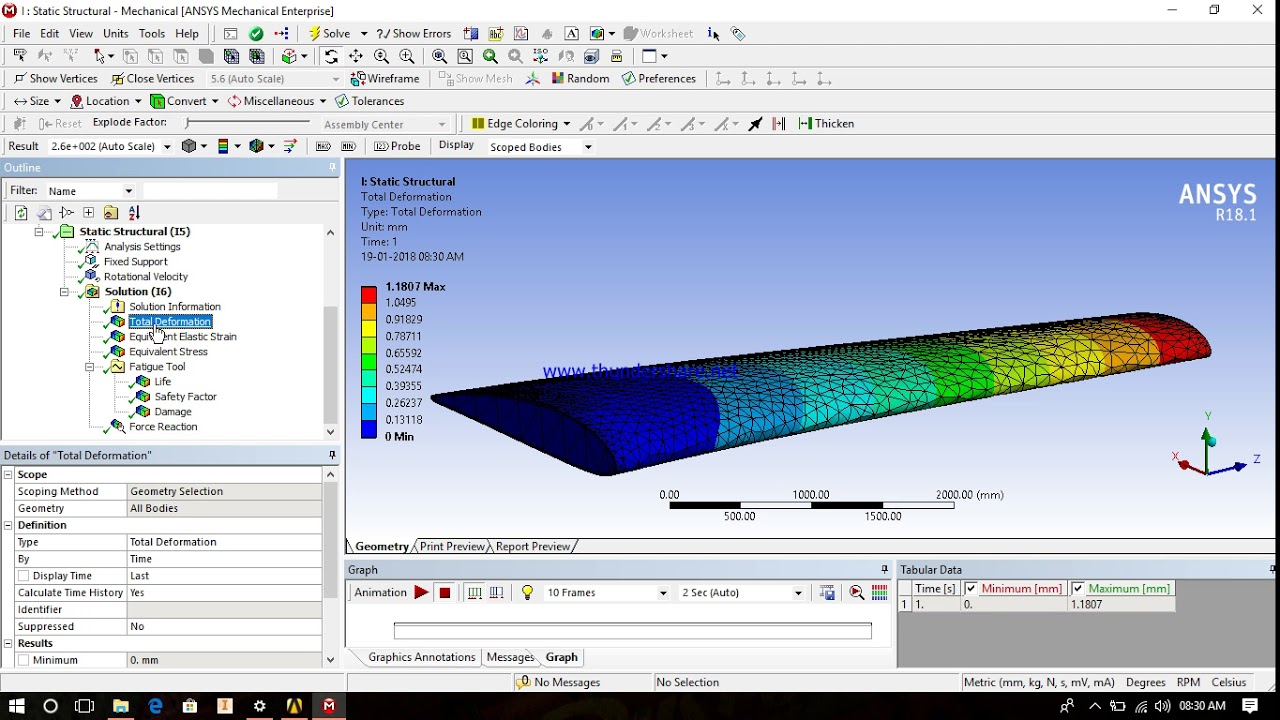
Task: Switch to the Print Preview tab
Action: pos(452,547)
